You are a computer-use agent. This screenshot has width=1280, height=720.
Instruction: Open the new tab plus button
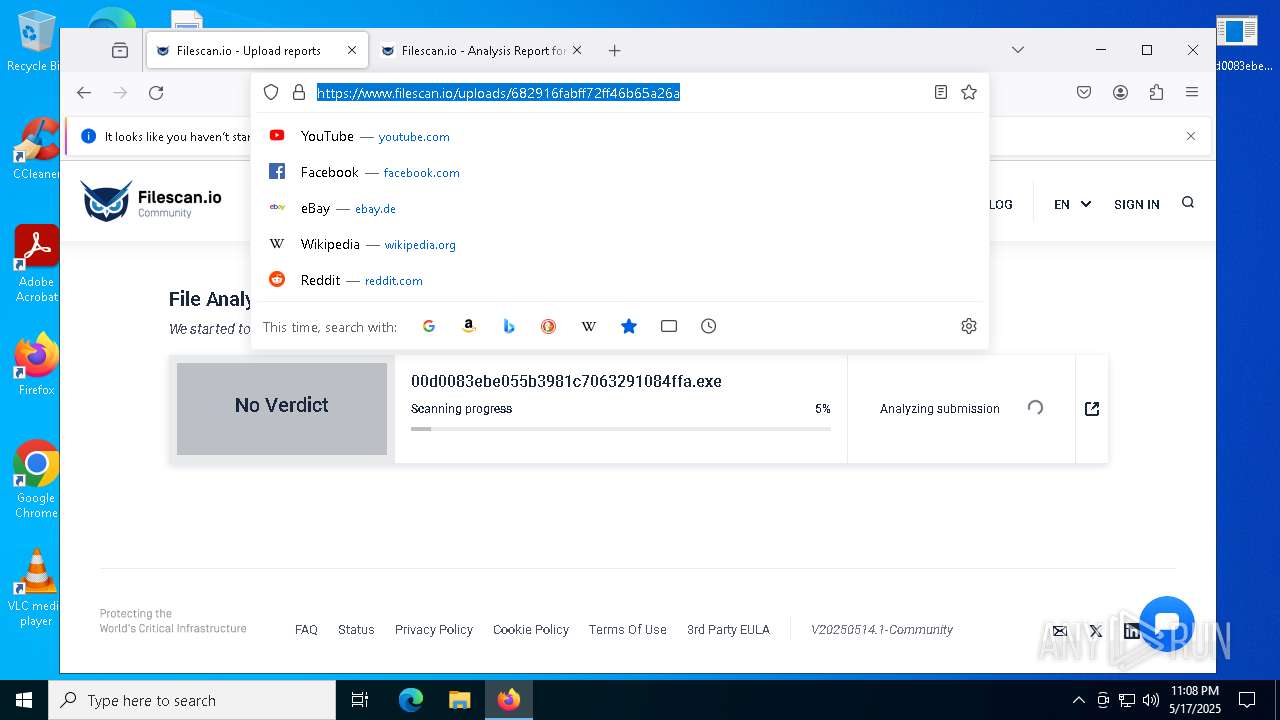tap(615, 50)
